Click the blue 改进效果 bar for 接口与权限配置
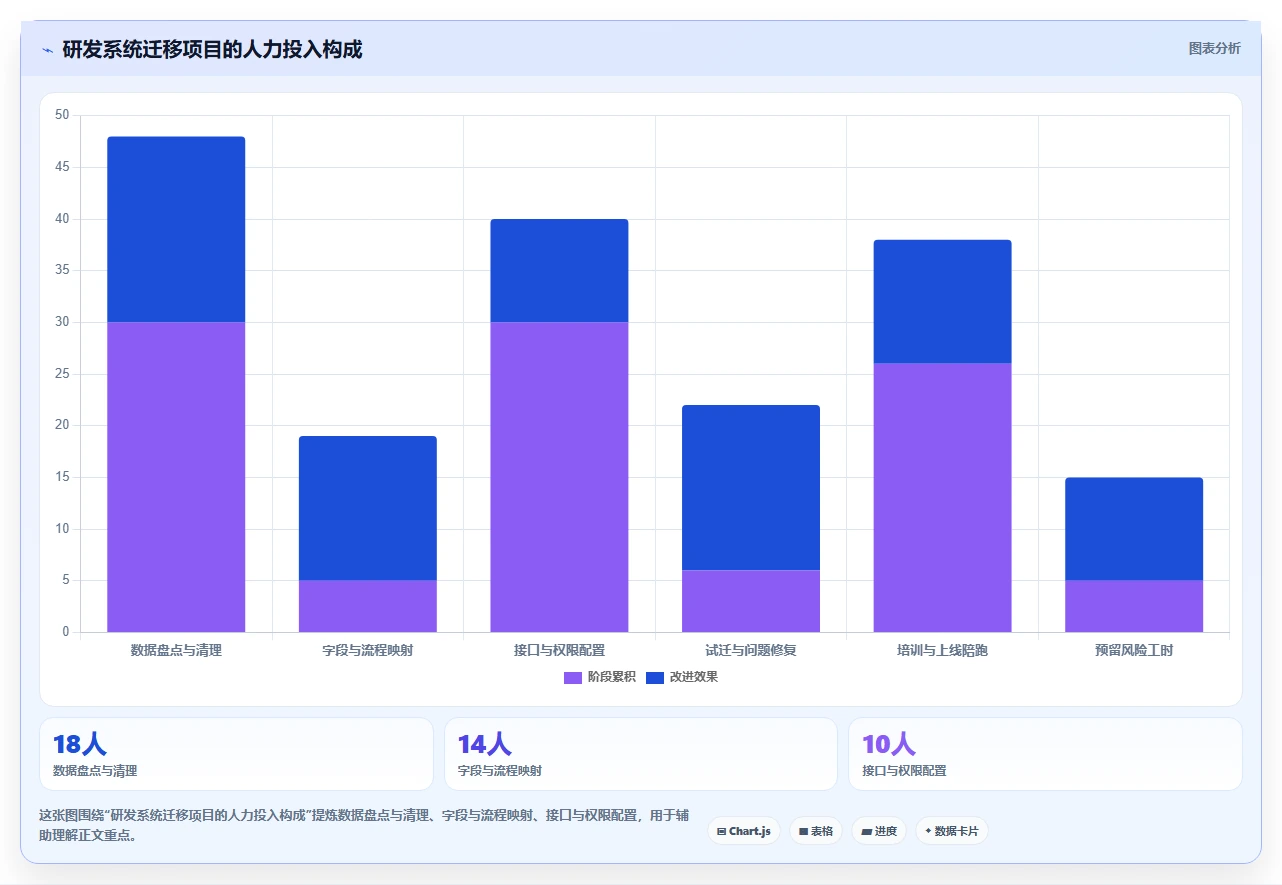 (x=559, y=270)
